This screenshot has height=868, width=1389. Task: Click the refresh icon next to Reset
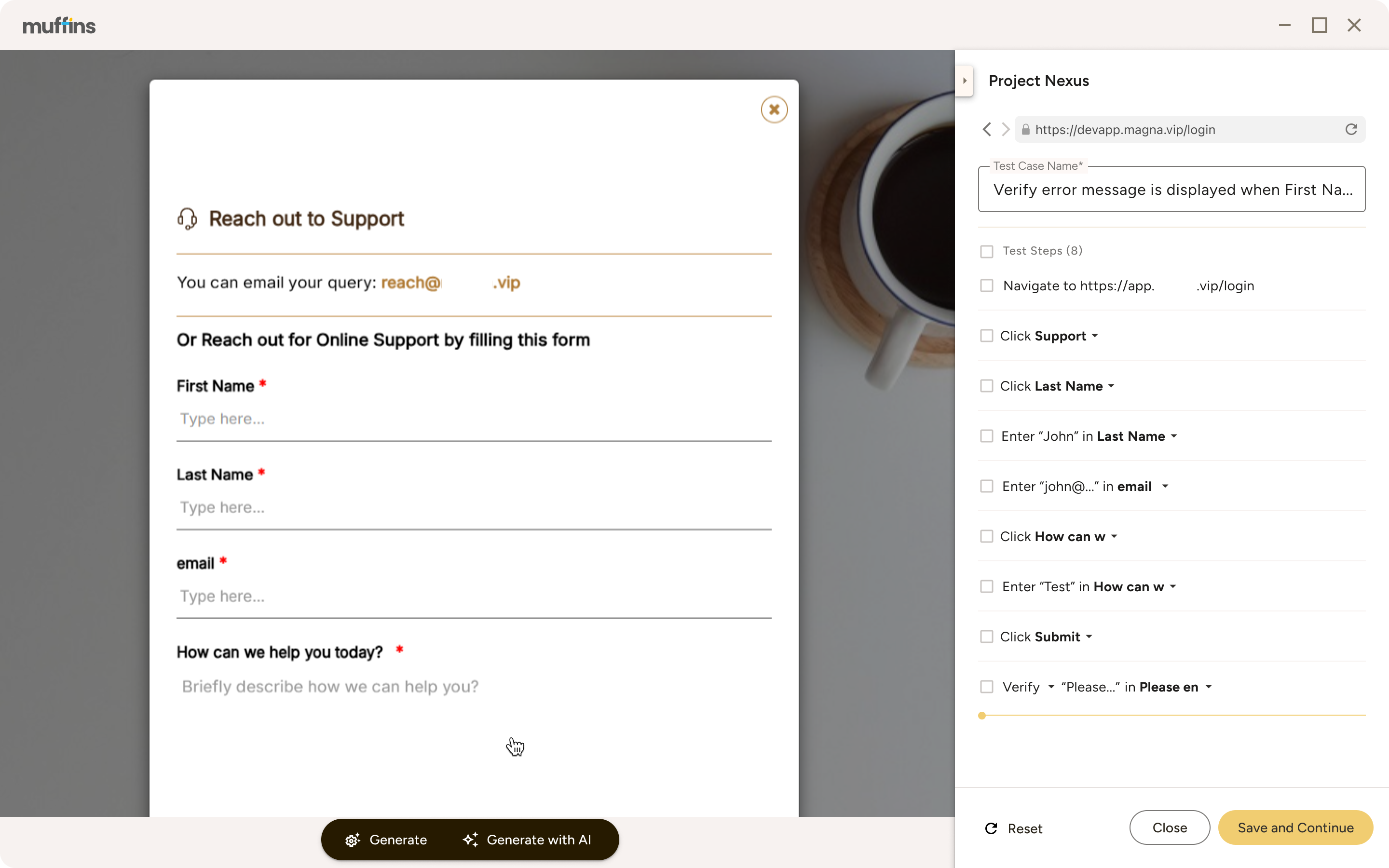click(x=992, y=828)
